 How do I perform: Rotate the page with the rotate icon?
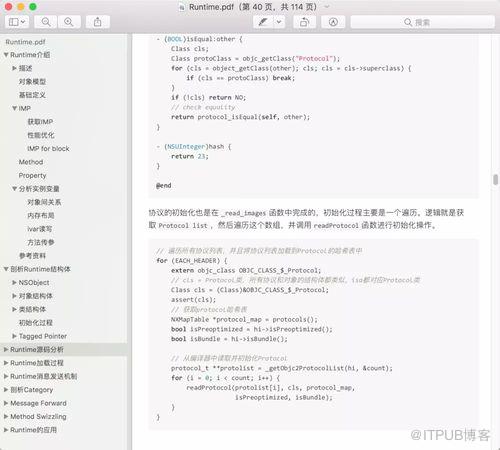[x=304, y=22]
